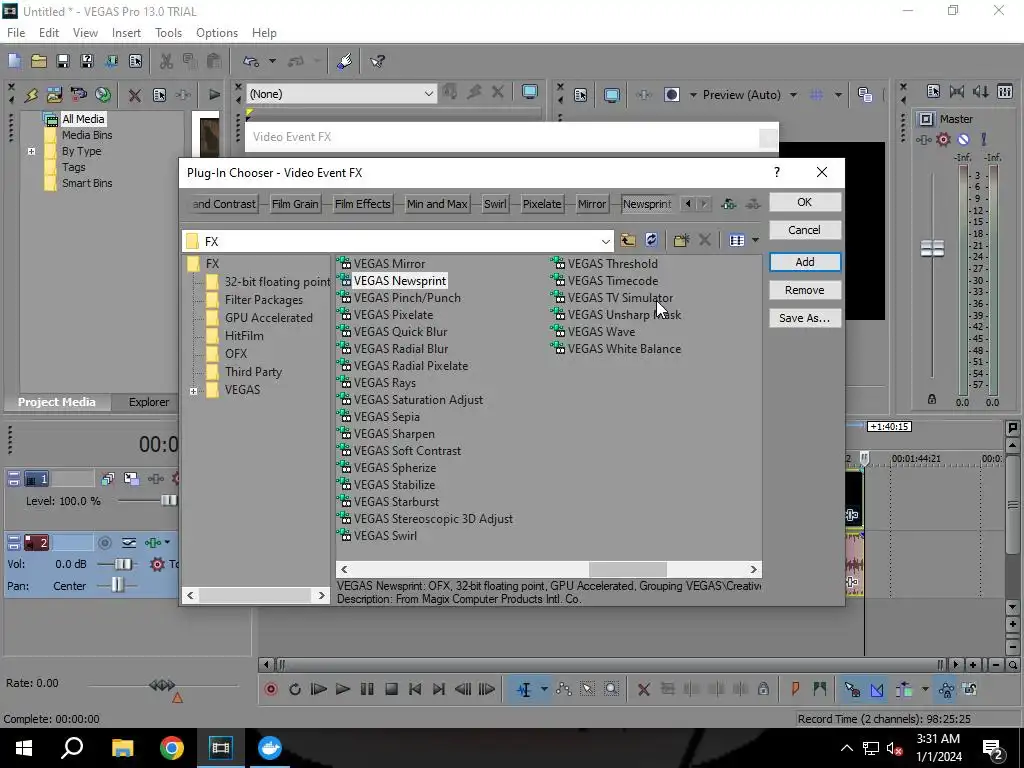The image size is (1024, 768).
Task: Click the Envelope Edit tool icon
Action: (564, 689)
